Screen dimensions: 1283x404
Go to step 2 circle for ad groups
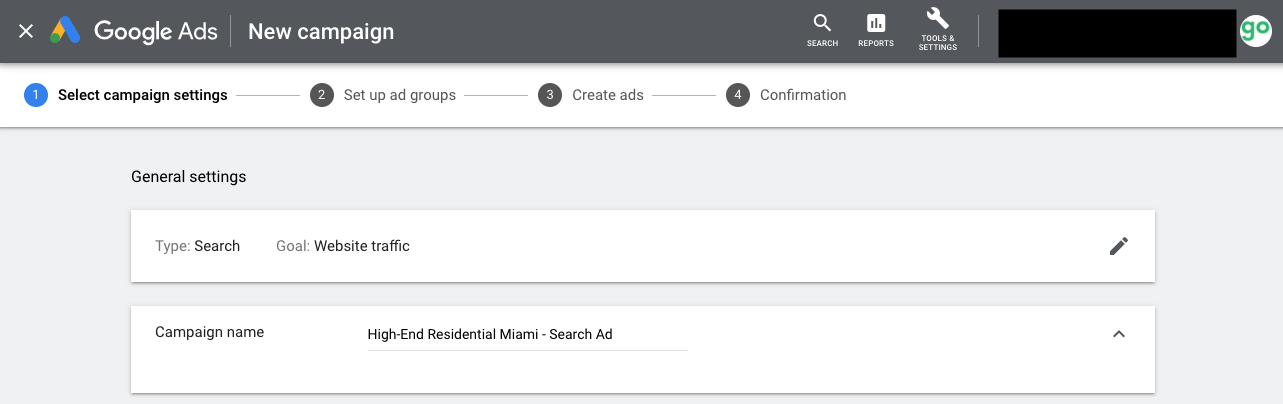click(x=321, y=95)
